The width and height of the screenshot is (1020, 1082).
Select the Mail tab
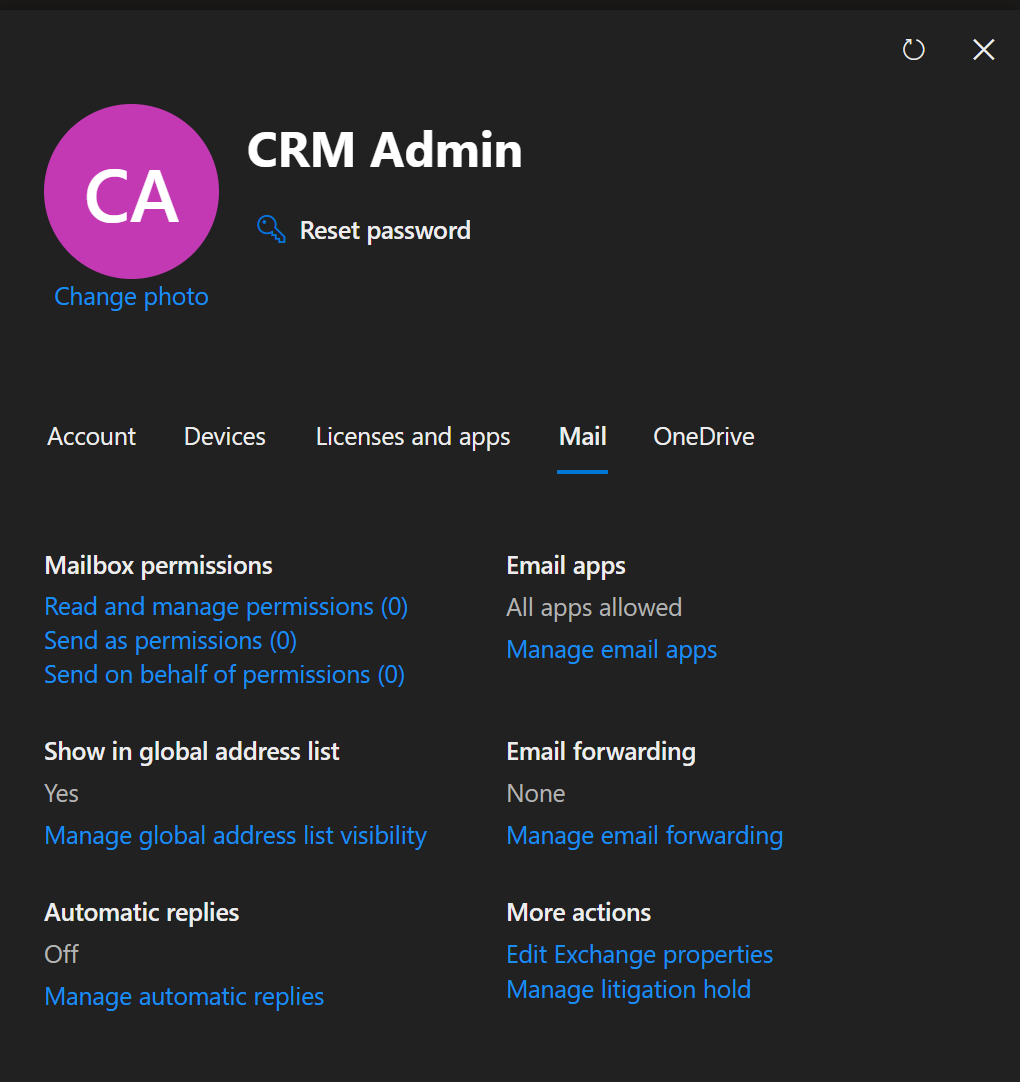(x=582, y=437)
